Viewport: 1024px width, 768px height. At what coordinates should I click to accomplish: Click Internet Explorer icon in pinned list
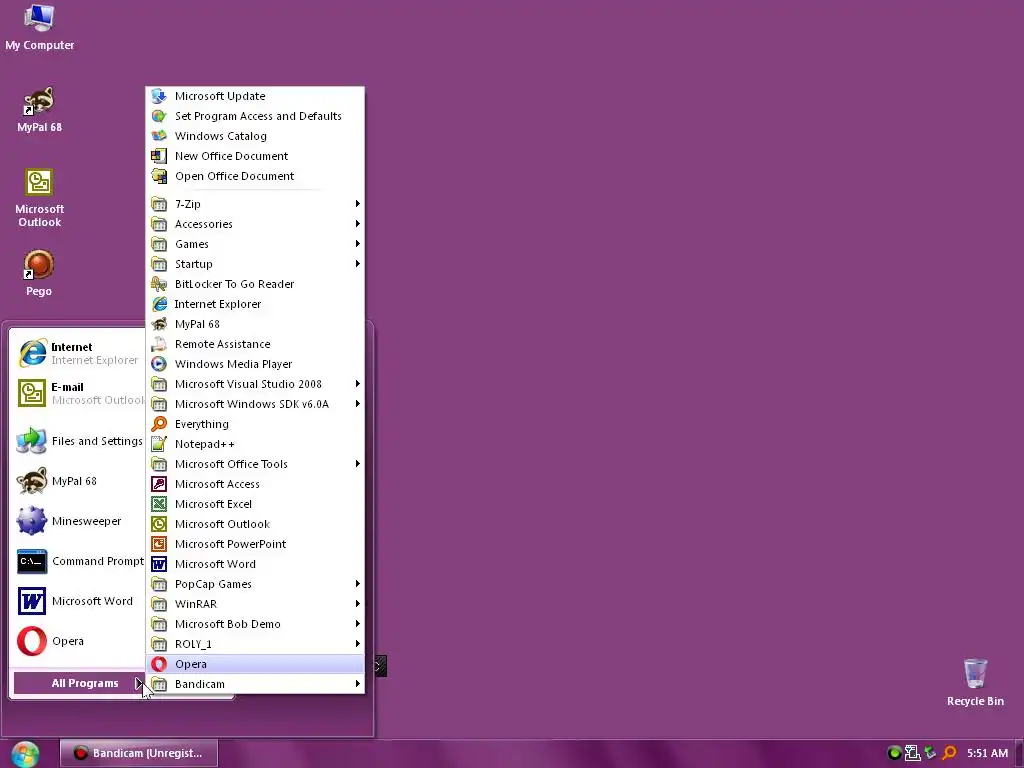(x=32, y=353)
